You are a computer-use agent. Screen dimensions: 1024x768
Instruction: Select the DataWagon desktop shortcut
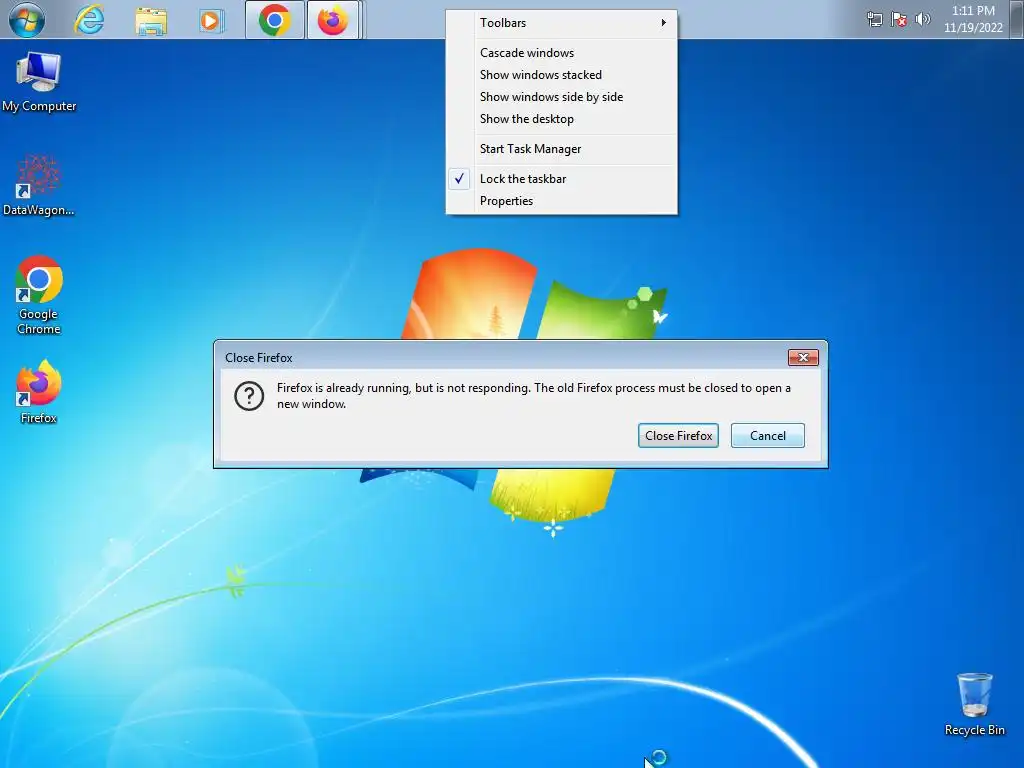coord(38,185)
